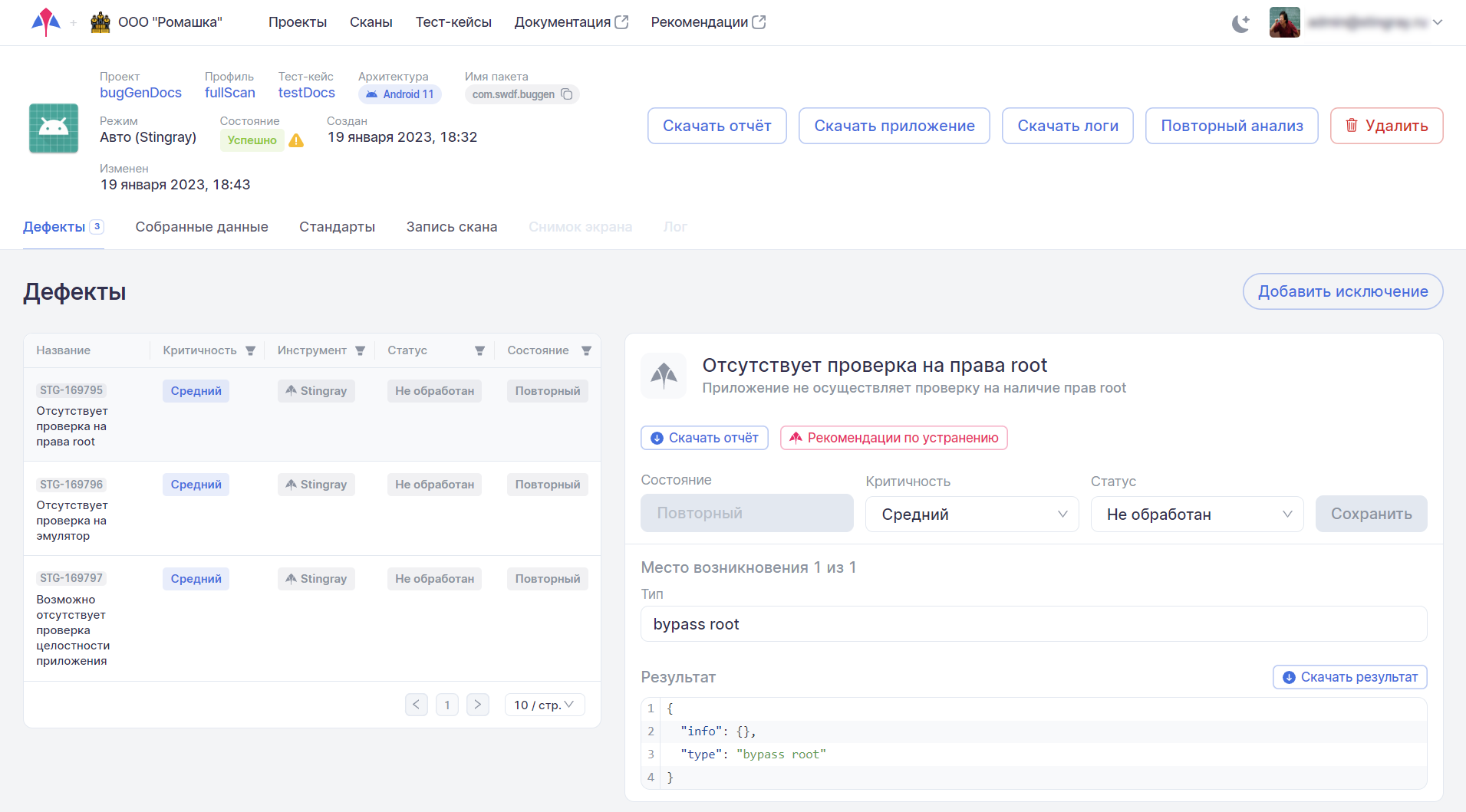Open filter icon for Статус column
This screenshot has width=1466, height=812.
[x=479, y=350]
